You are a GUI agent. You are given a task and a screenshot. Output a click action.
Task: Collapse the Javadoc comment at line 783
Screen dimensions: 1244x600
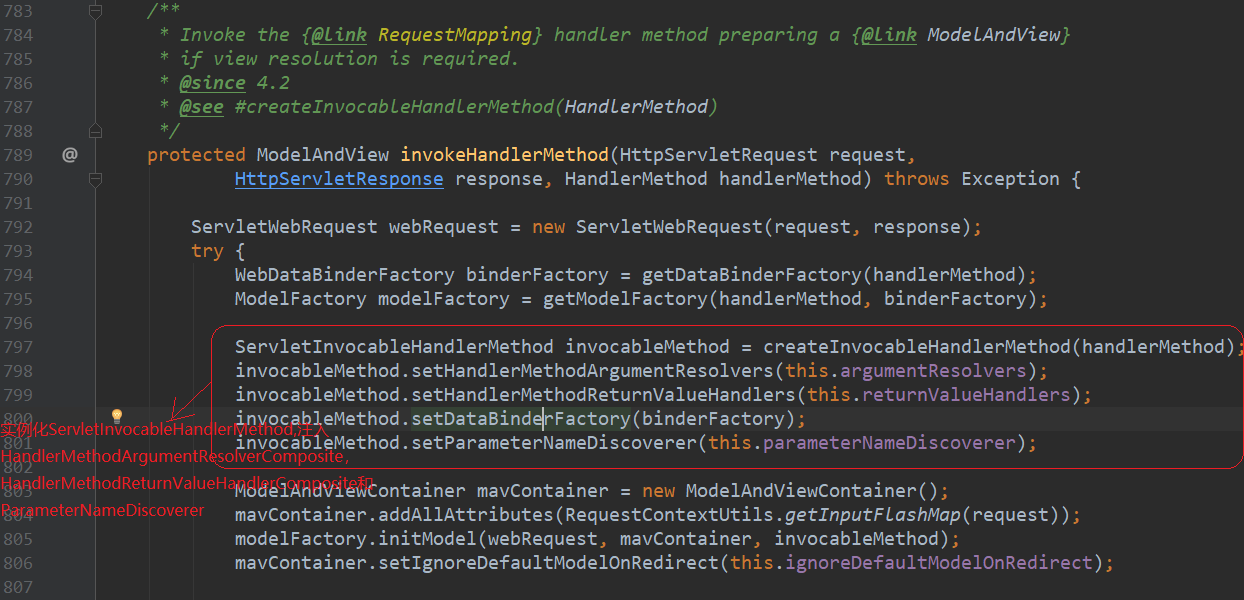95,11
